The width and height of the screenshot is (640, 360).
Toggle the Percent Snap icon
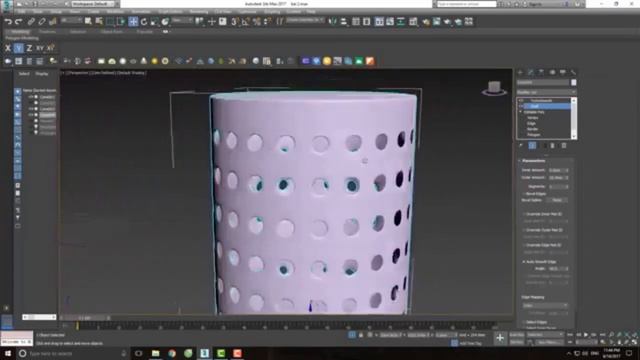(256, 22)
